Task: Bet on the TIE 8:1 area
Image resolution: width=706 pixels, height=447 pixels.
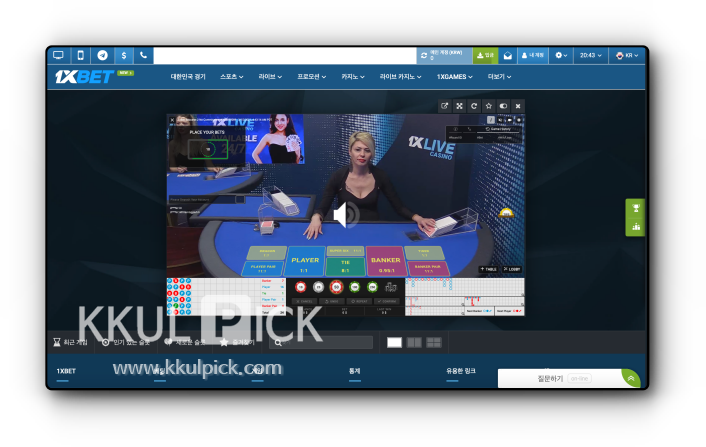Action: 345,266
